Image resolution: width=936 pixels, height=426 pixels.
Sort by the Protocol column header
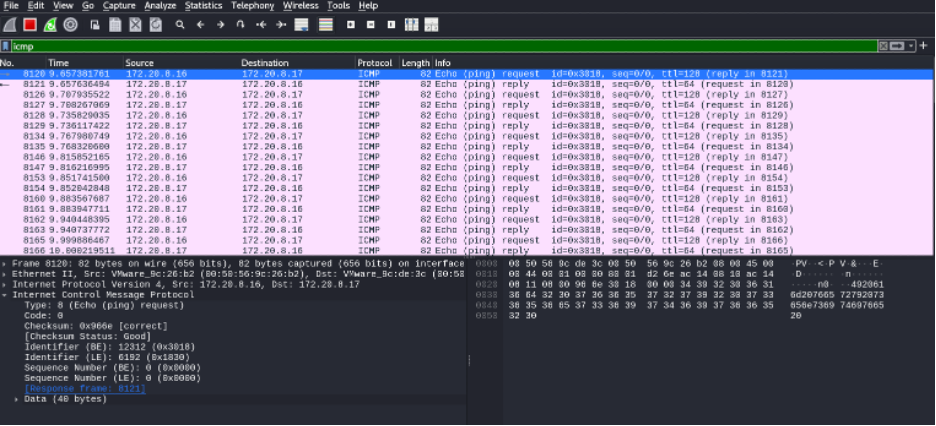(375, 63)
